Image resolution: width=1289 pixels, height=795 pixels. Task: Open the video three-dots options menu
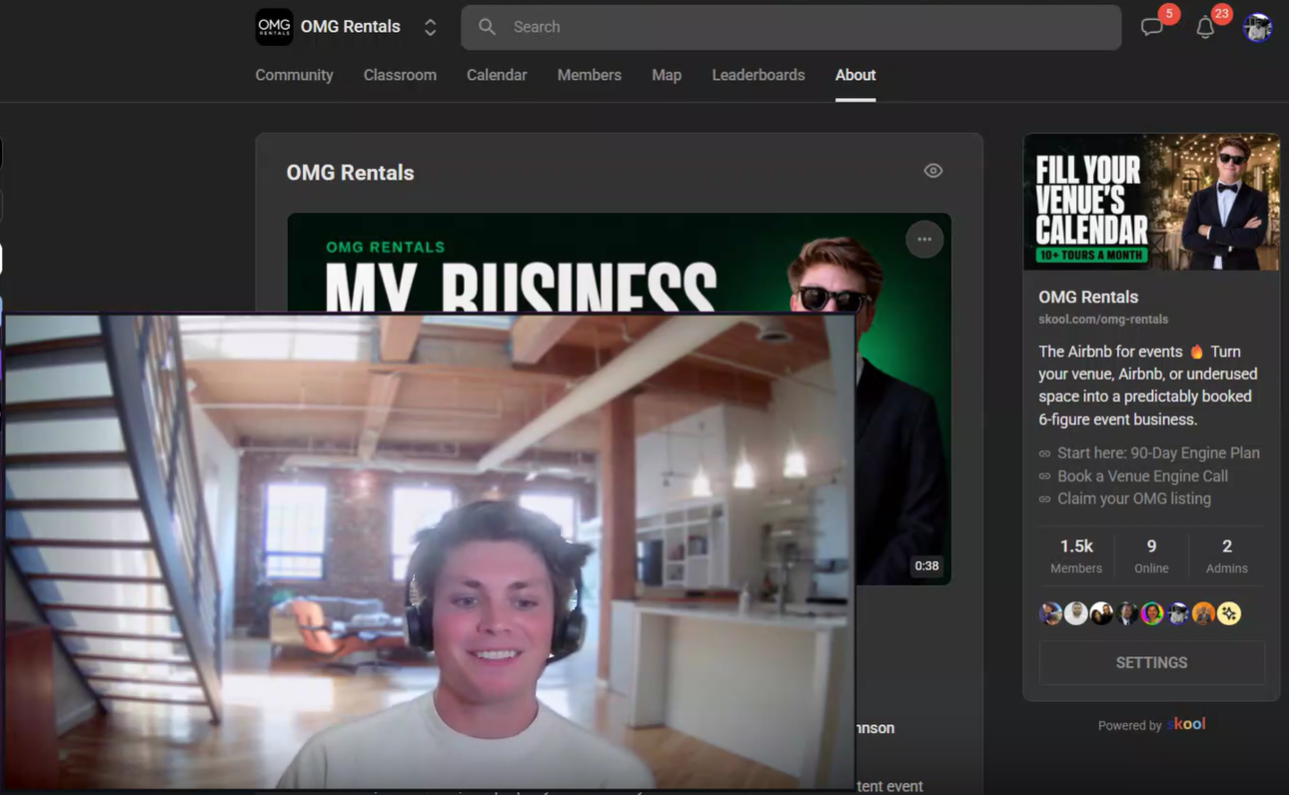pyautogui.click(x=924, y=239)
